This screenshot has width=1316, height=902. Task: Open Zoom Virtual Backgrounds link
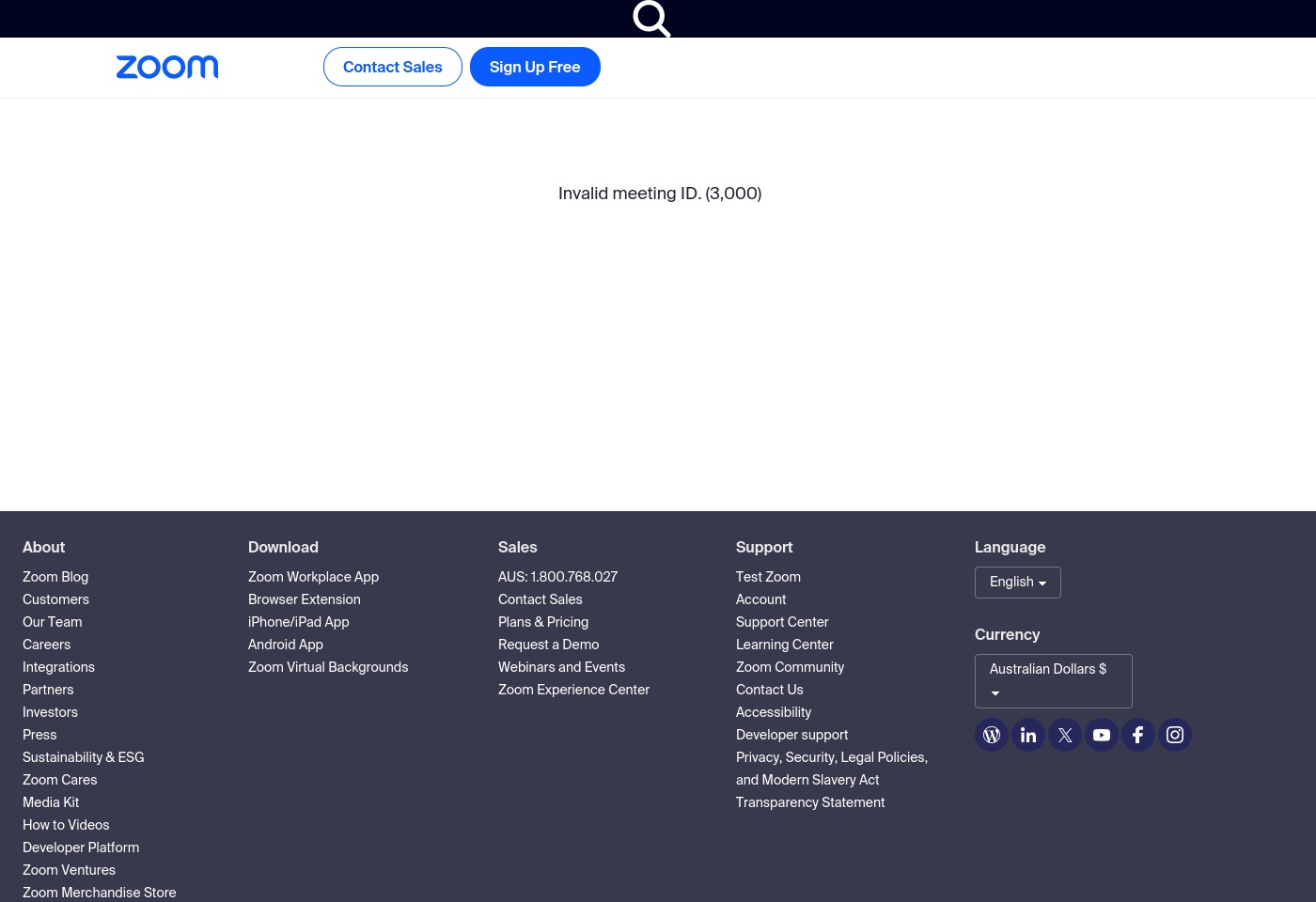(328, 667)
